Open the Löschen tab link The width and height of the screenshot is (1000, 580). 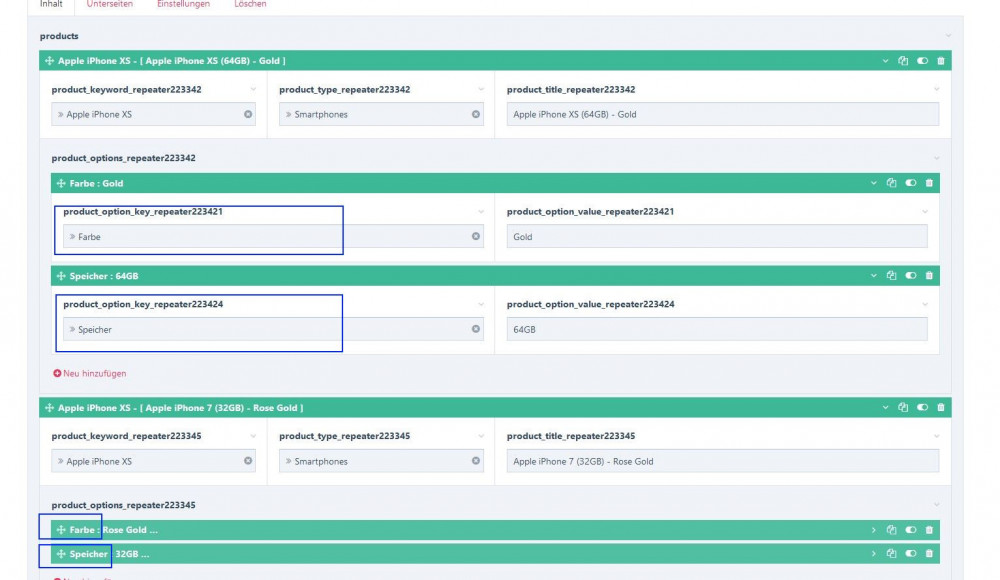(250, 5)
